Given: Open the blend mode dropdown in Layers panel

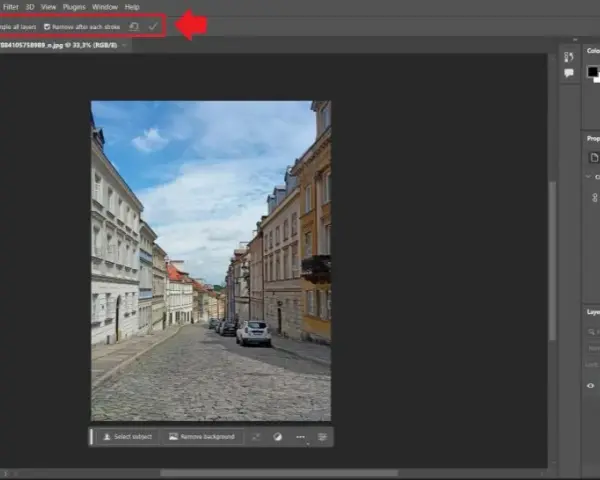Looking at the screenshot, I should (x=593, y=348).
